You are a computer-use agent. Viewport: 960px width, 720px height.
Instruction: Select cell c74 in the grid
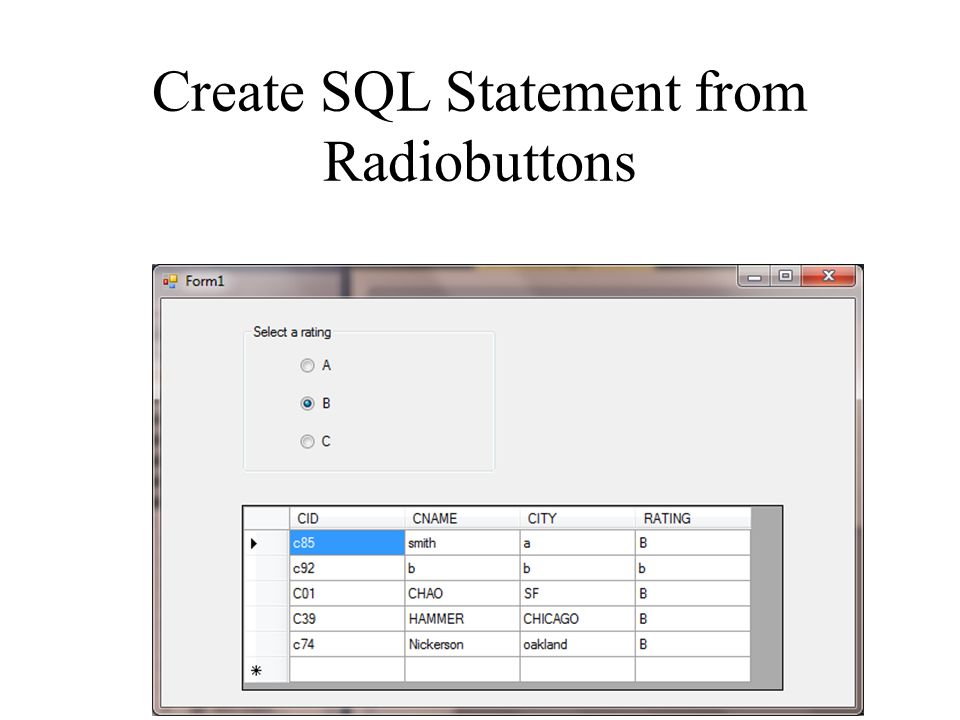347,645
